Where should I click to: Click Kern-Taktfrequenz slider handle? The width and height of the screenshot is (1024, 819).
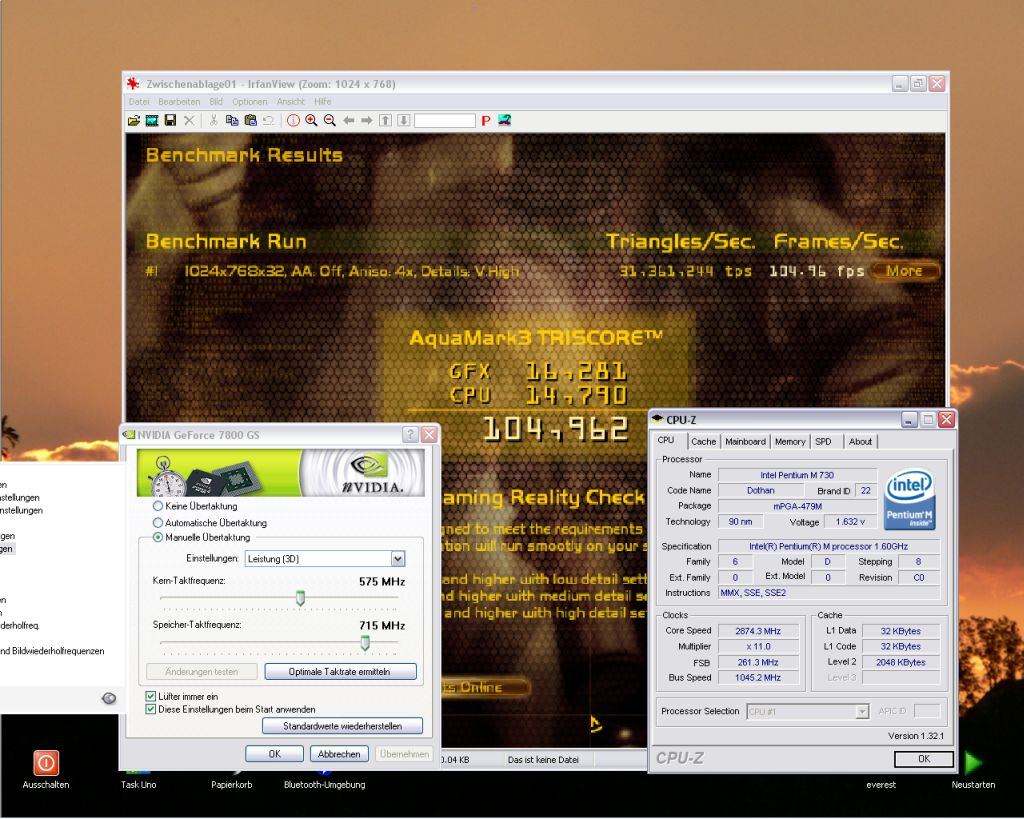click(300, 598)
